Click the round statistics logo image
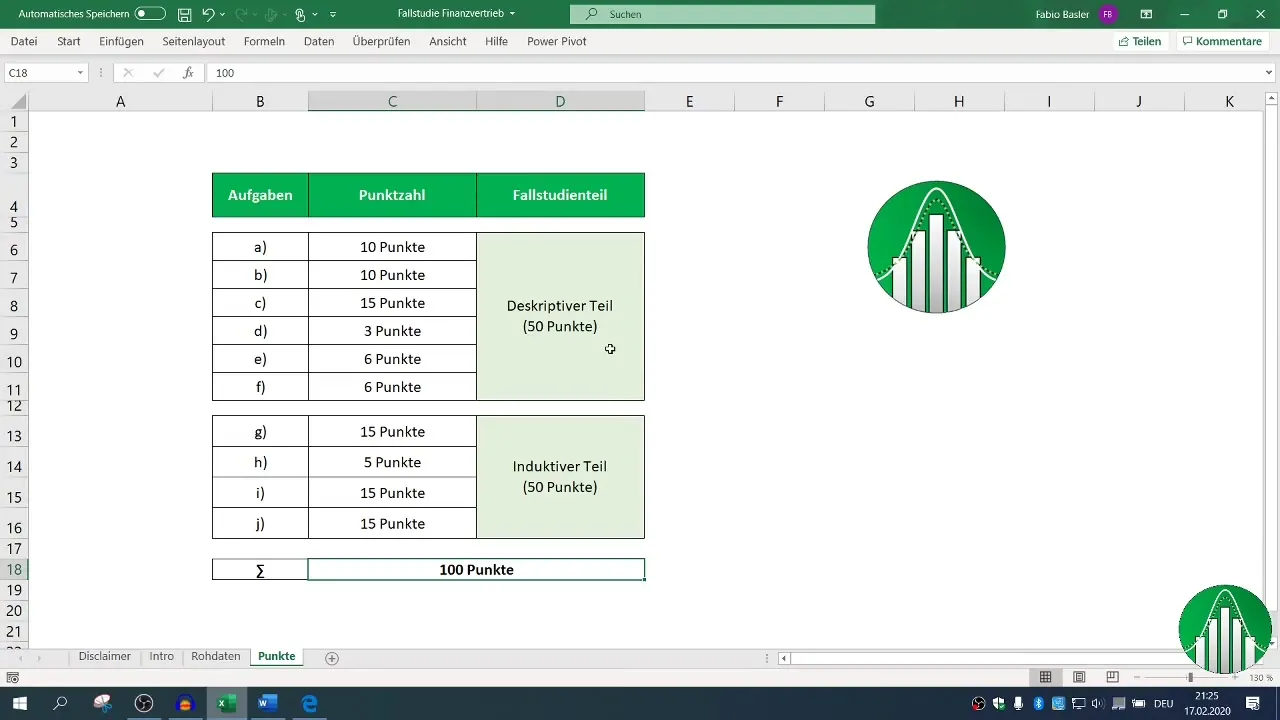 pos(936,247)
